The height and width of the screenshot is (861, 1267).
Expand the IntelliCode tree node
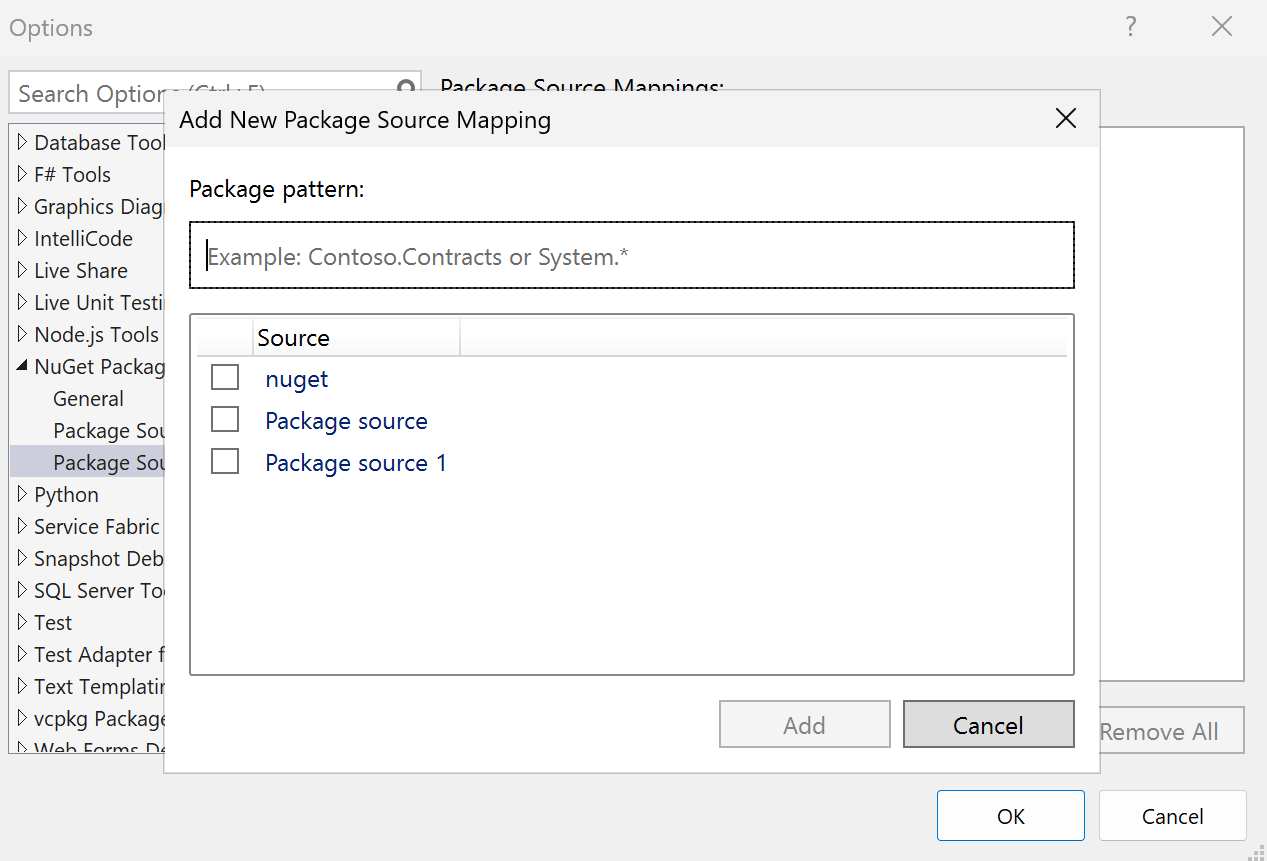[x=23, y=239]
